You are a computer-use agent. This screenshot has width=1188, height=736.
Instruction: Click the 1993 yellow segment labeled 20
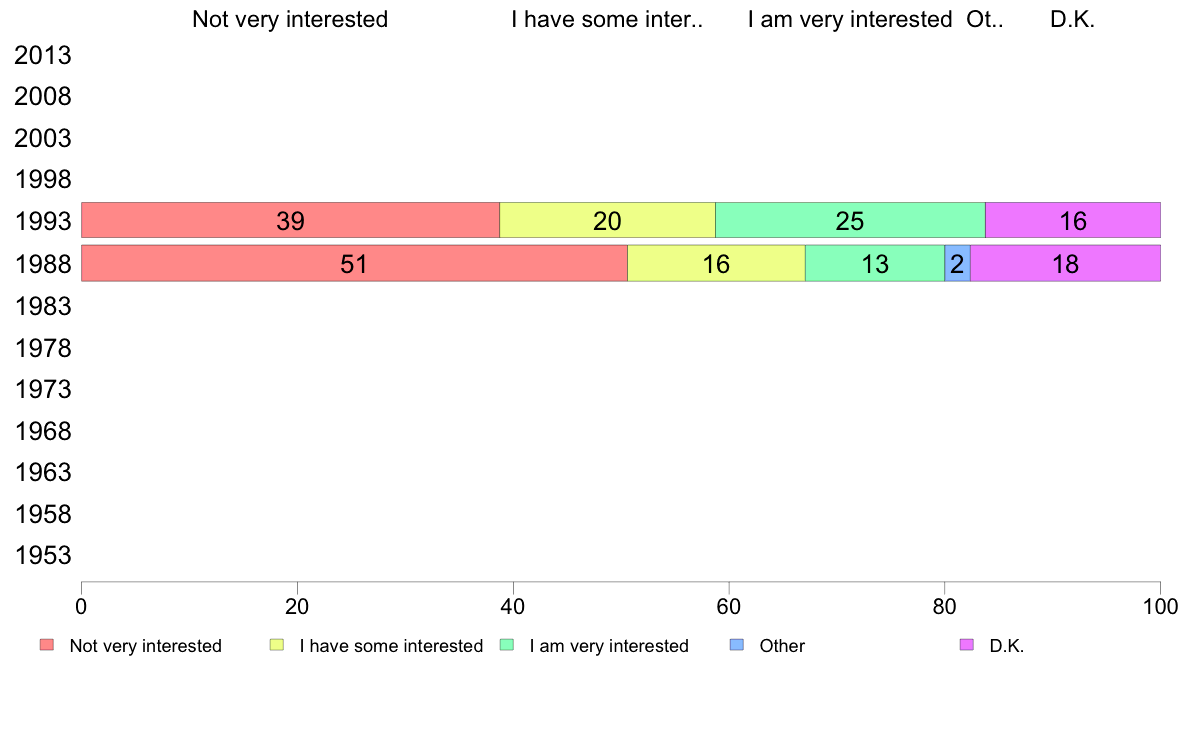coord(608,221)
